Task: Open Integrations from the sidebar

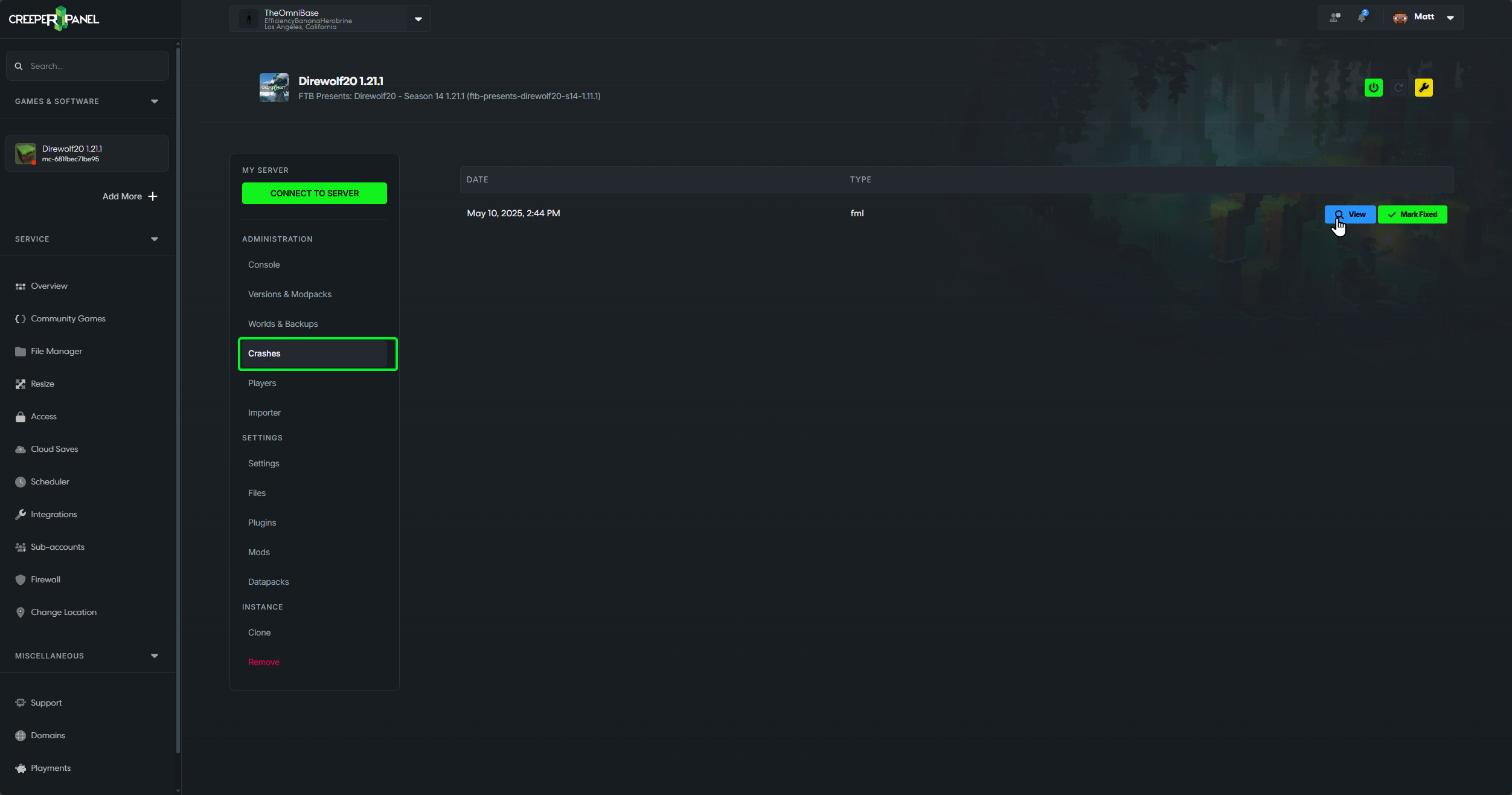Action: [x=54, y=514]
